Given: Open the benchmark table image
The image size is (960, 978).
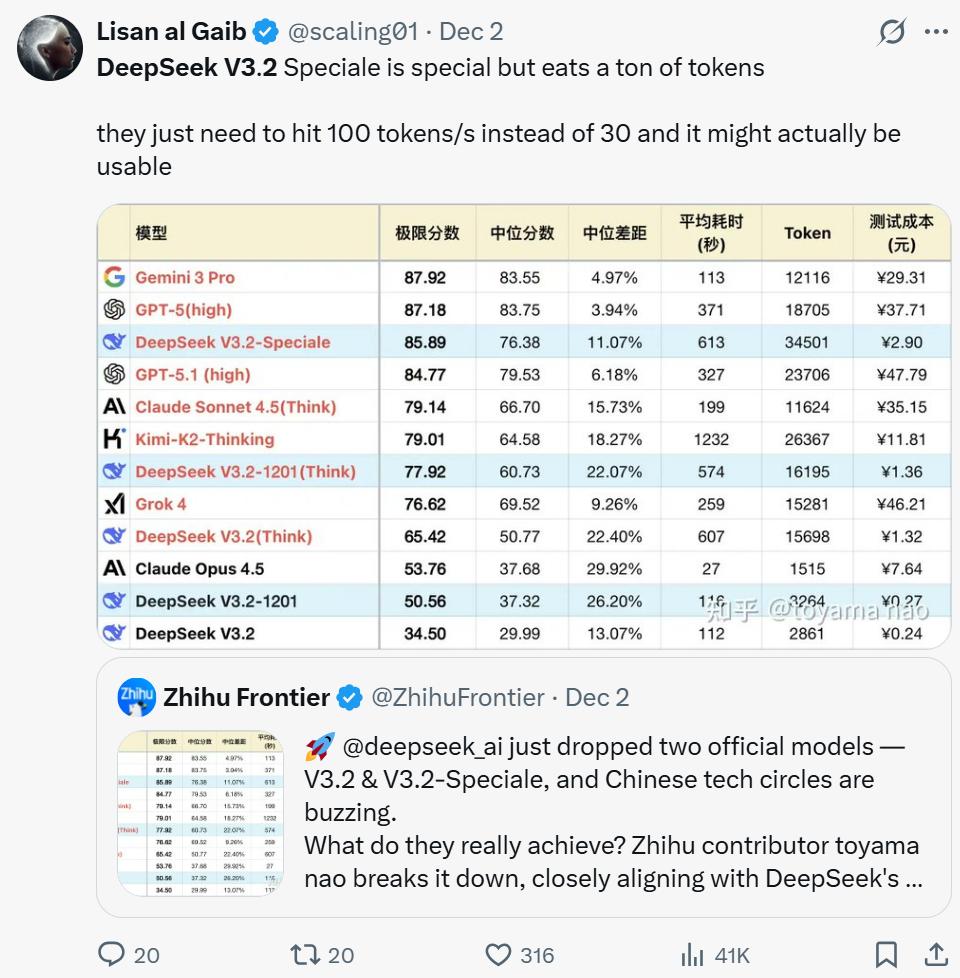Looking at the screenshot, I should pos(523,427).
